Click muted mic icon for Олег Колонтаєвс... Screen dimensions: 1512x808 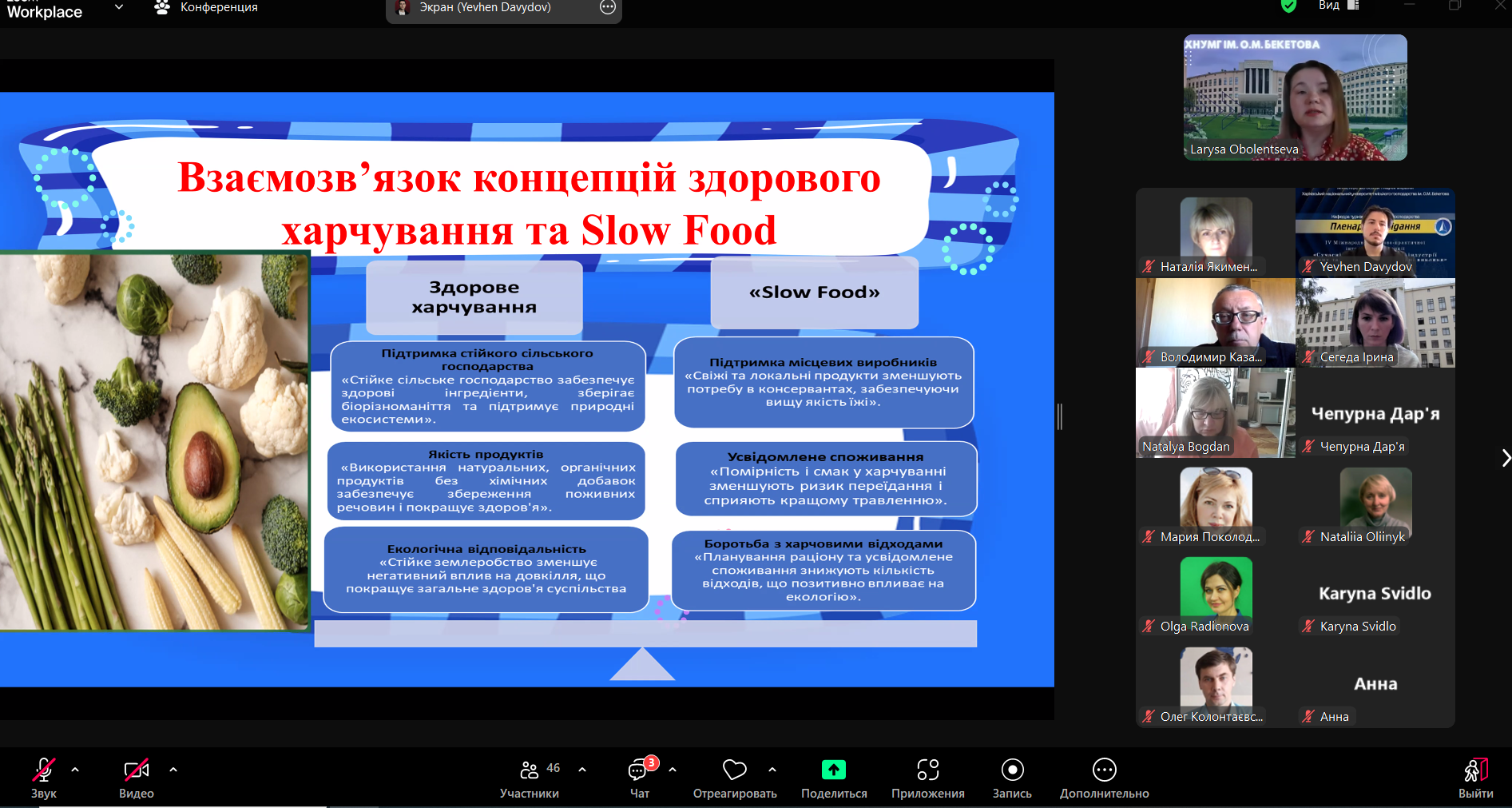[1149, 717]
